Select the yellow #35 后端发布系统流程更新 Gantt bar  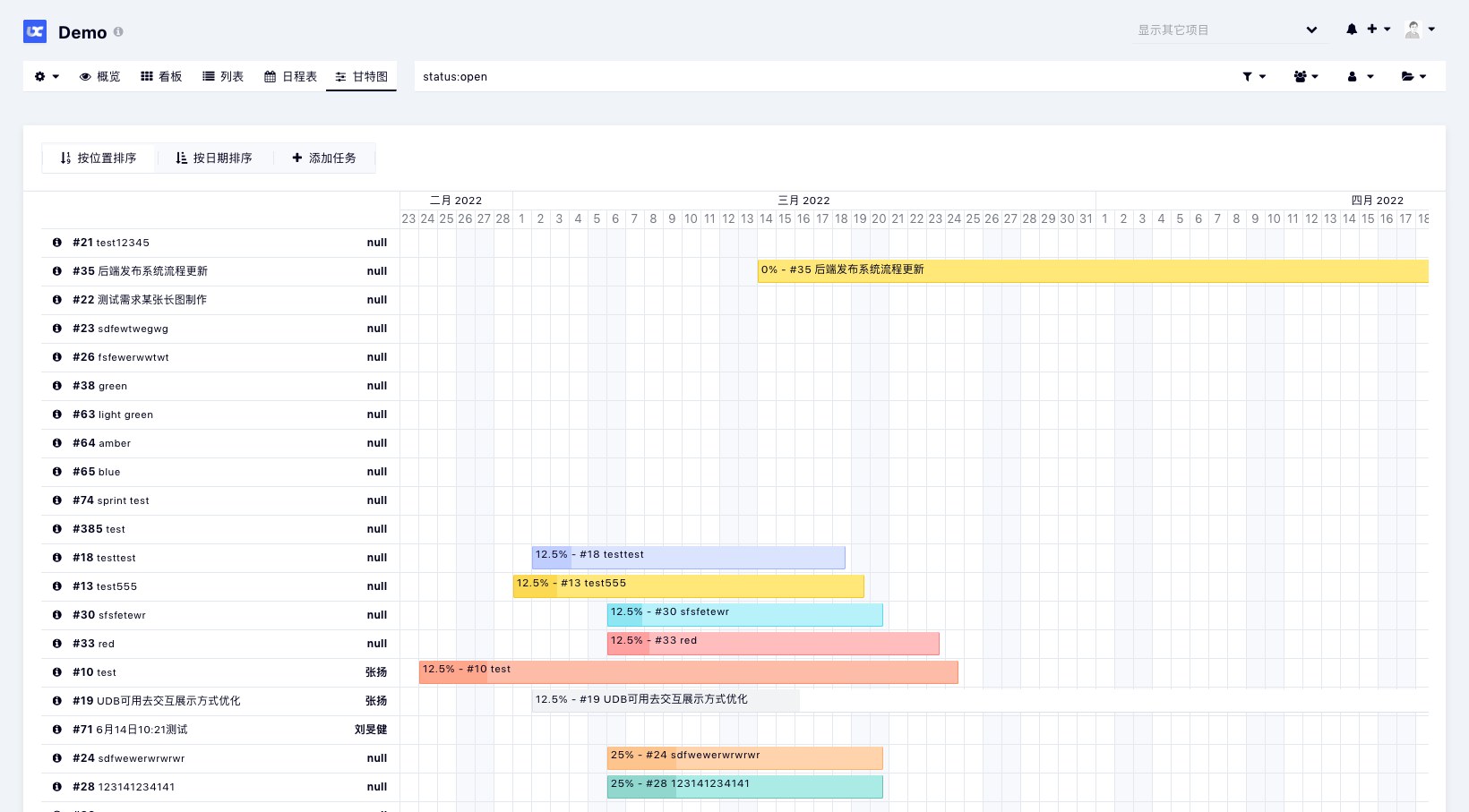[x=1093, y=271]
